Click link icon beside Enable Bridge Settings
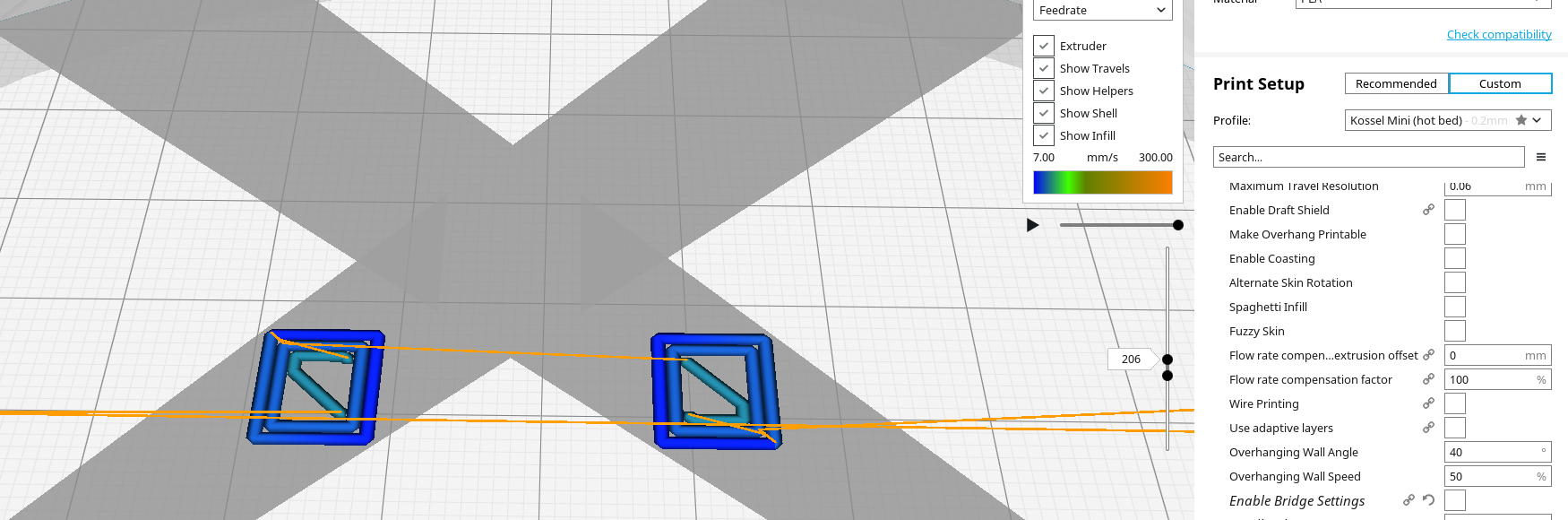The width and height of the screenshot is (1568, 520). 1409,500
